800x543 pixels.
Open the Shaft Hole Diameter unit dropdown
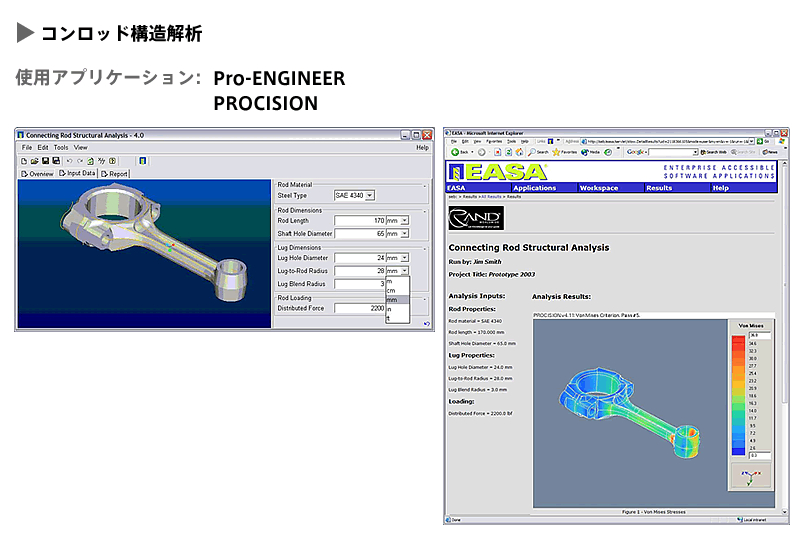(x=404, y=233)
